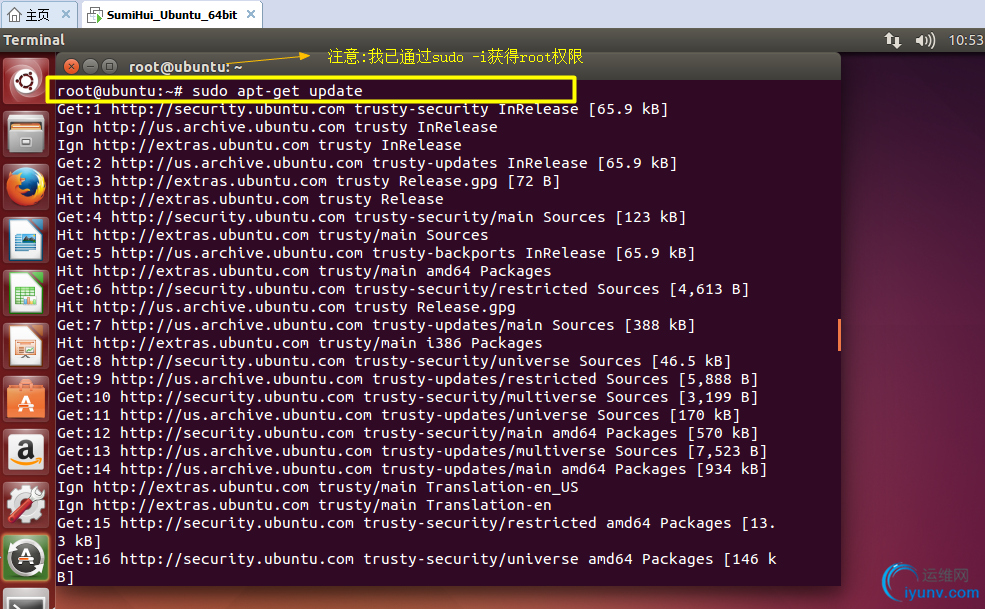Close the terminal window with red button
Screen dimensions: 985x609
[x=72, y=66]
